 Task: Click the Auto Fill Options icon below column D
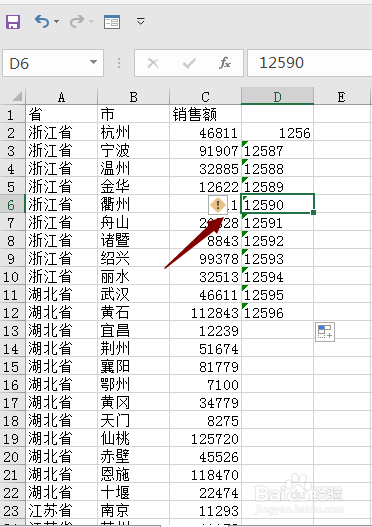click(x=325, y=332)
